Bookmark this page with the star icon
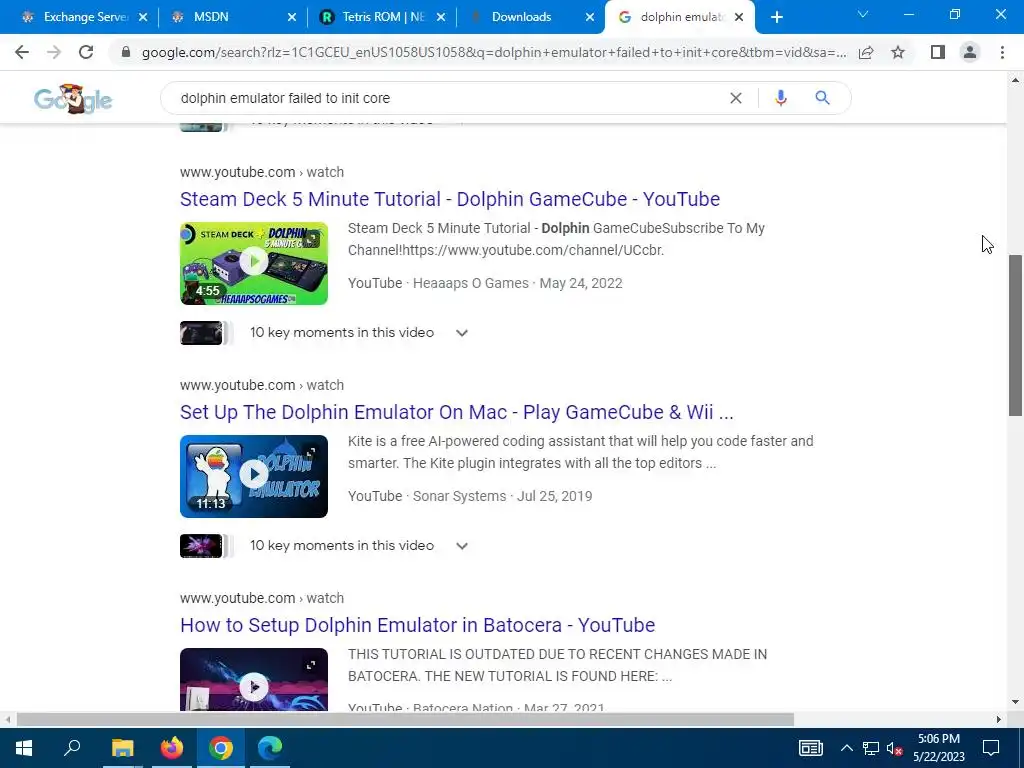Screen dimensions: 1024x768 (898, 52)
